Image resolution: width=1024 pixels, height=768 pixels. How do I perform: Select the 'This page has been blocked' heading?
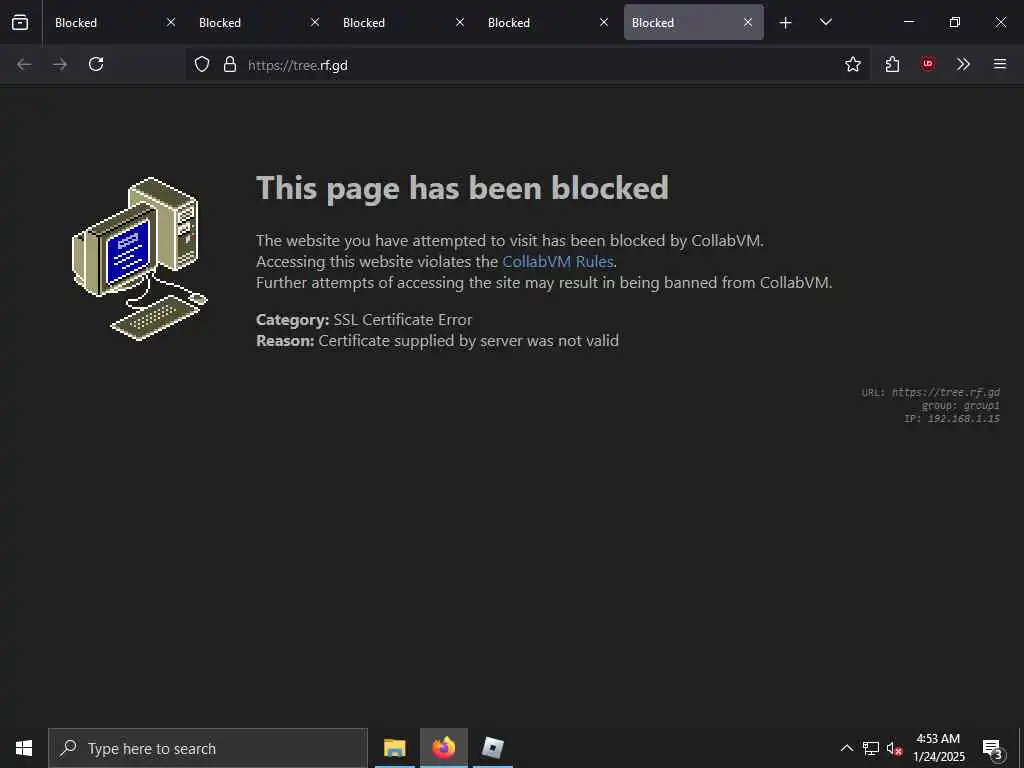click(x=462, y=189)
